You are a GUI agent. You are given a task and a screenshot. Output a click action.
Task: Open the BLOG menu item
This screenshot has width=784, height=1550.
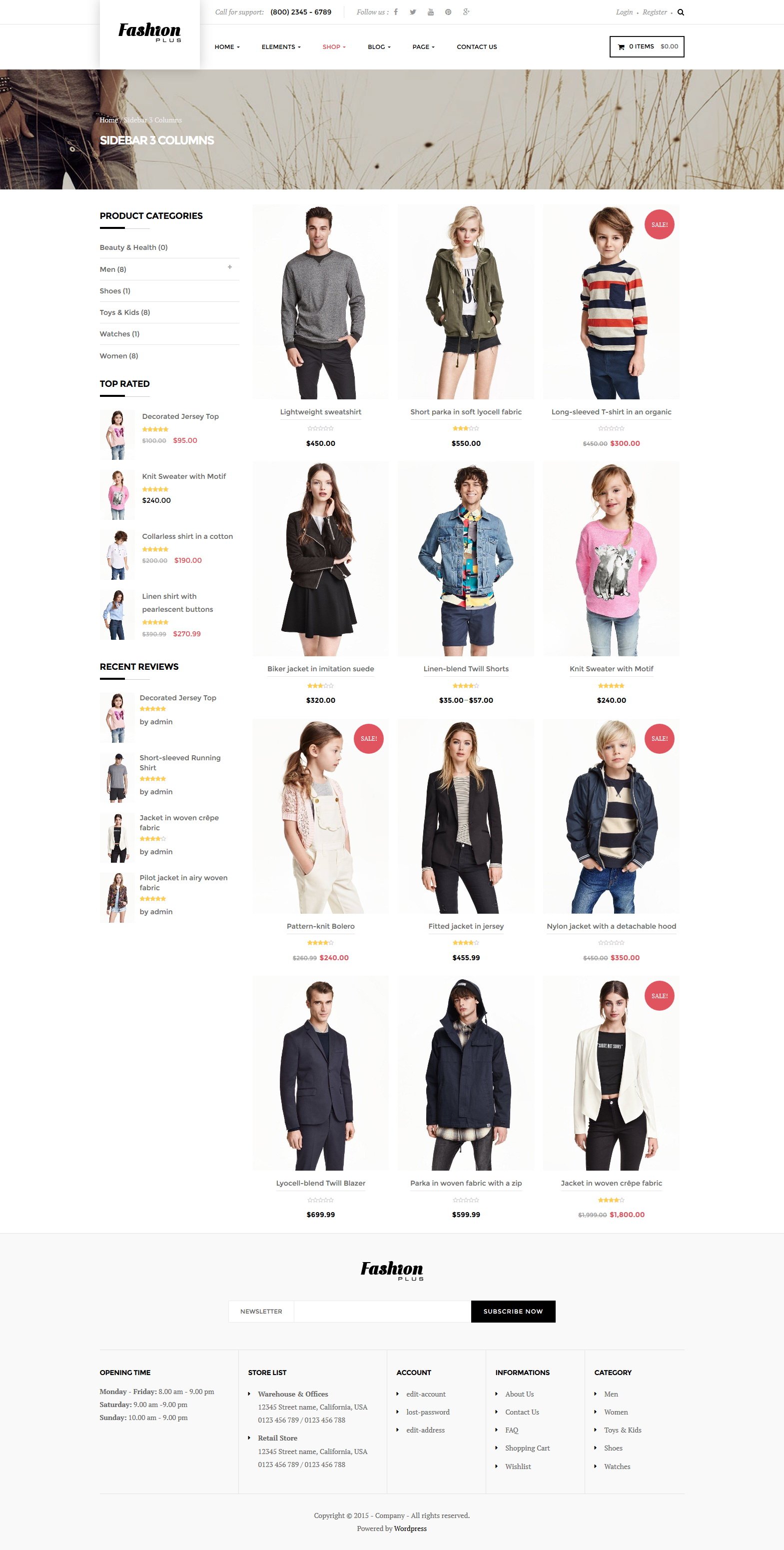click(x=379, y=47)
